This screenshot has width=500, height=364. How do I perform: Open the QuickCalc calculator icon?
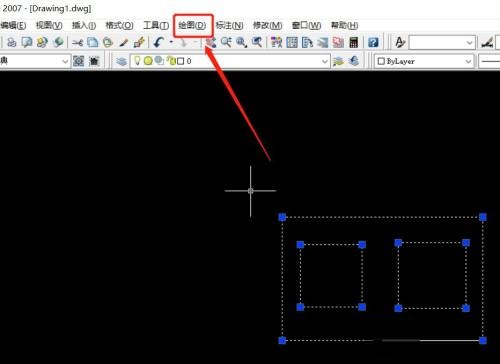pos(354,42)
